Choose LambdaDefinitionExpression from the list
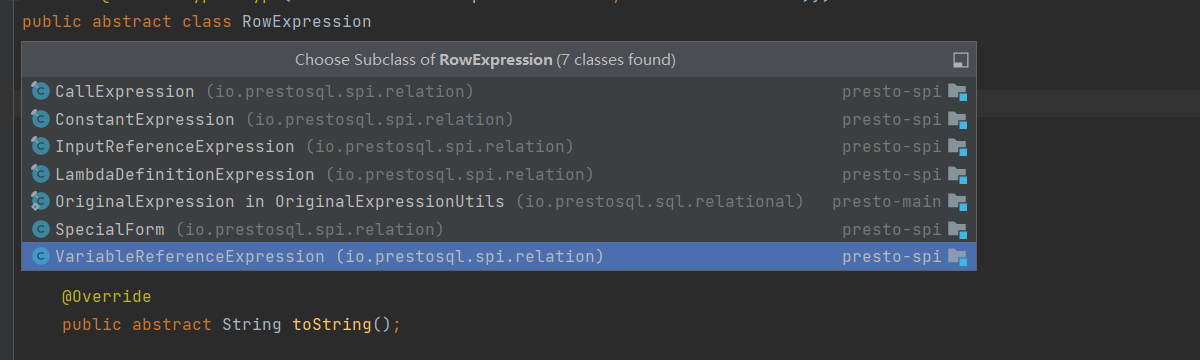The width and height of the screenshot is (1200, 360). click(x=498, y=174)
